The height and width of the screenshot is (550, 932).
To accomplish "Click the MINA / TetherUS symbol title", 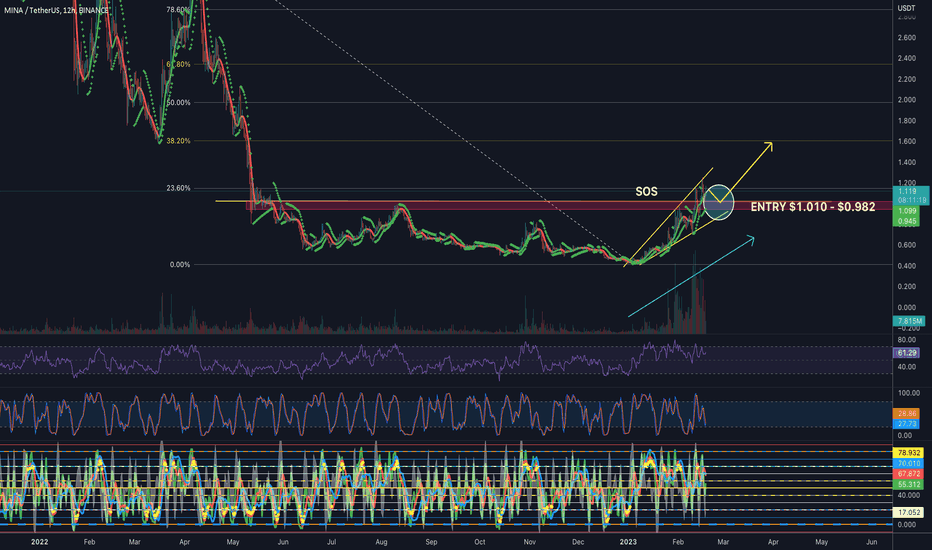I will [56, 10].
